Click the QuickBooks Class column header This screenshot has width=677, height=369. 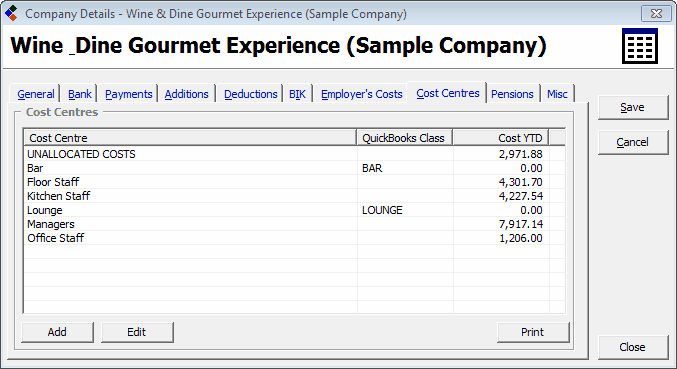pos(405,138)
